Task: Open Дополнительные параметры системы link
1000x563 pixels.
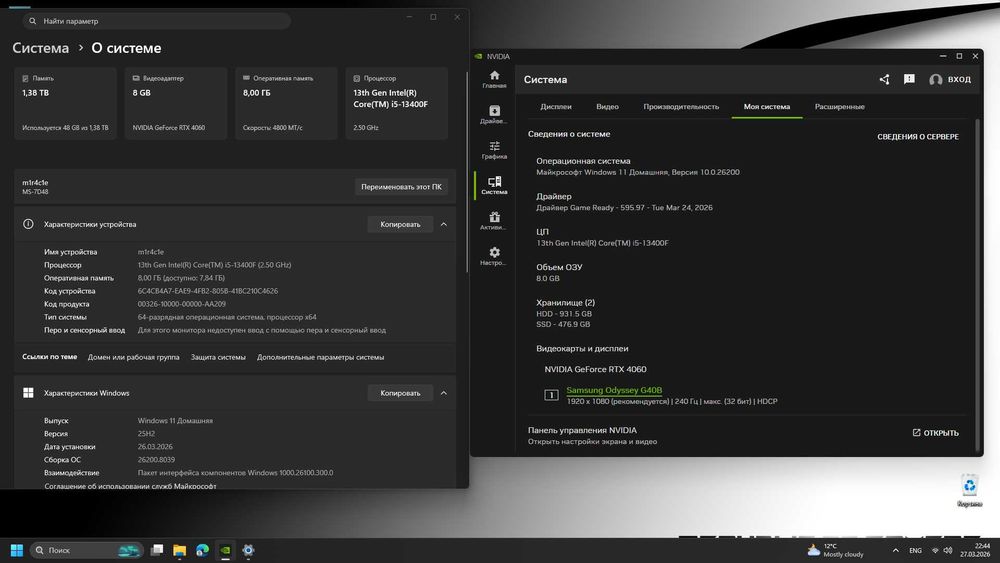Action: (320, 357)
